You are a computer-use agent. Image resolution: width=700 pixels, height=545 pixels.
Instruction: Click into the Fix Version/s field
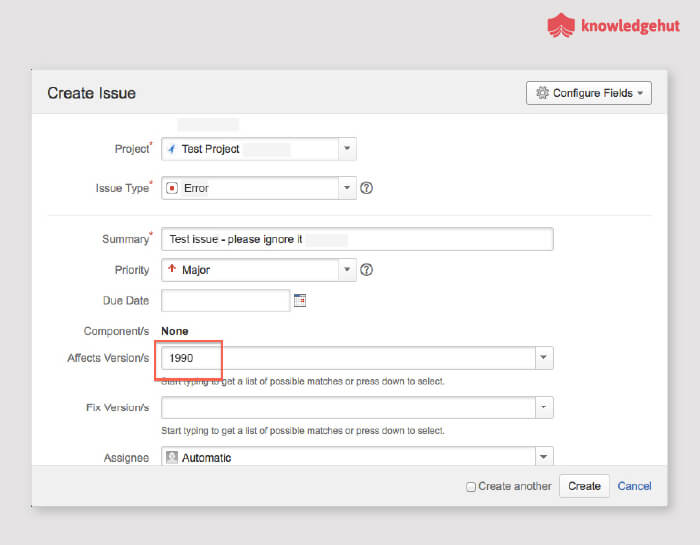click(348, 407)
